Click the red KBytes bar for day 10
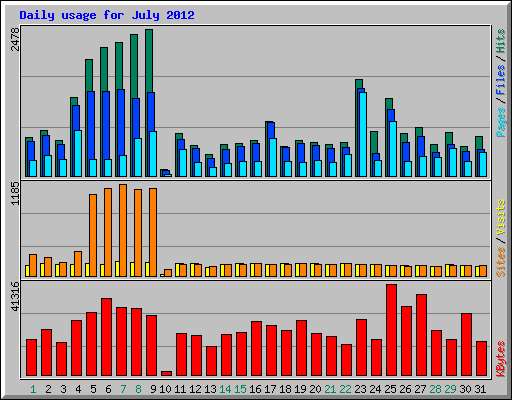The width and height of the screenshot is (512, 400). click(166, 374)
